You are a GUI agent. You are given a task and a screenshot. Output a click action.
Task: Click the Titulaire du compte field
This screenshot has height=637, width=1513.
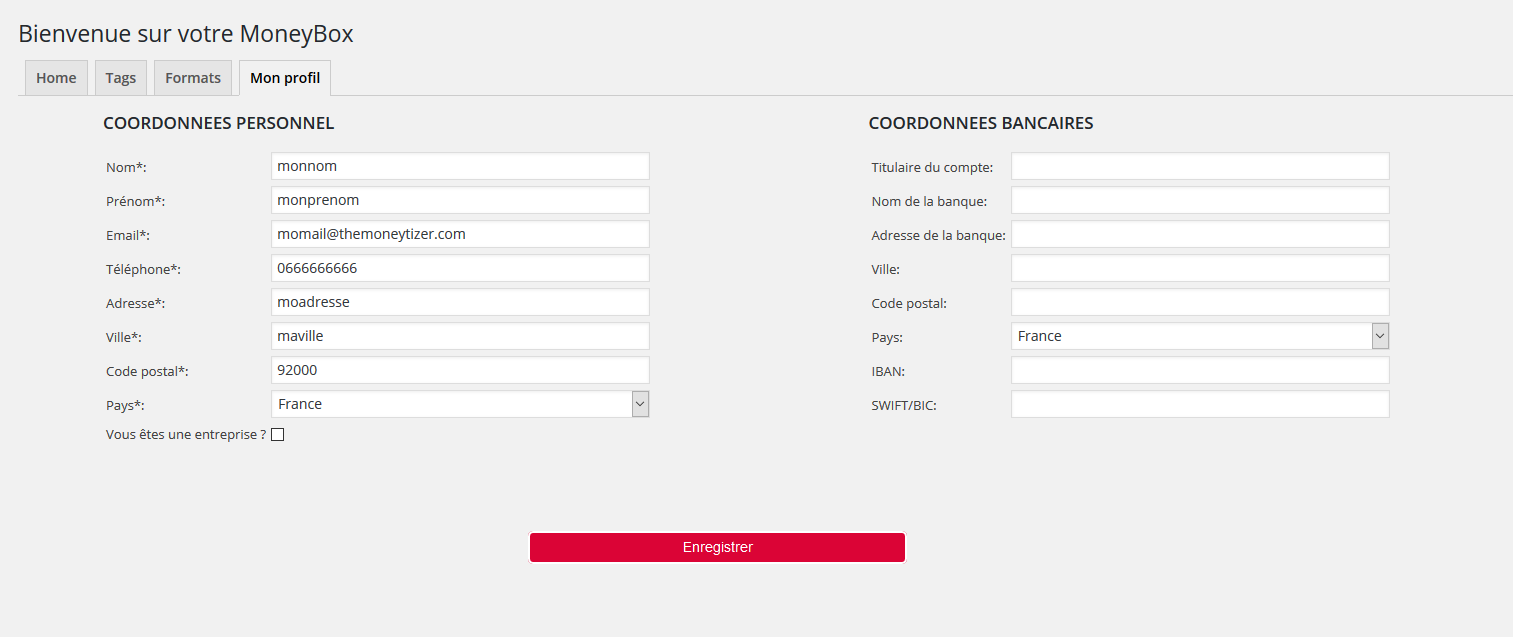(x=1200, y=166)
